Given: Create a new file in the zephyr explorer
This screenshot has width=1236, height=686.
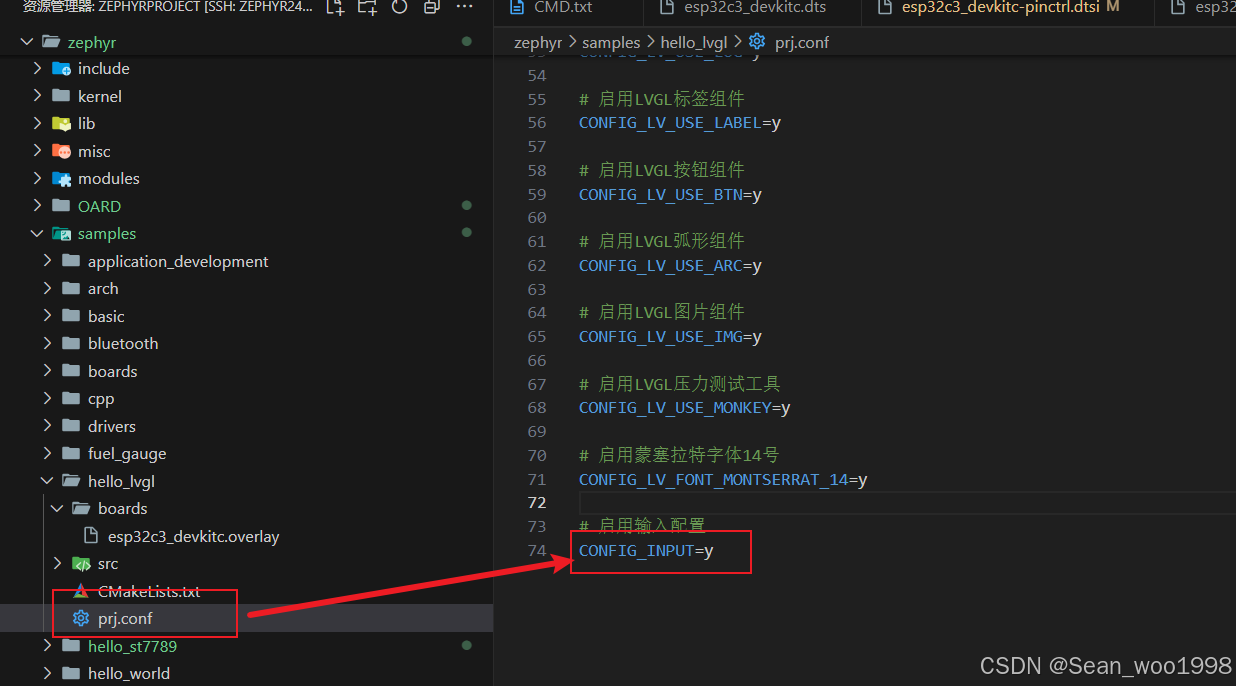Looking at the screenshot, I should [335, 10].
